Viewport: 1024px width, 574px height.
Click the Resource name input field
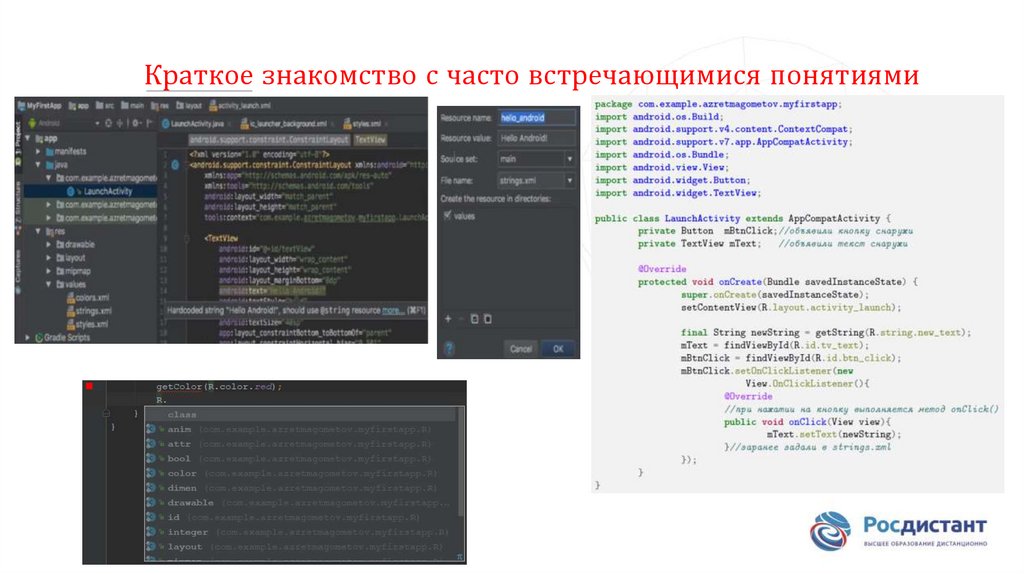(537, 117)
